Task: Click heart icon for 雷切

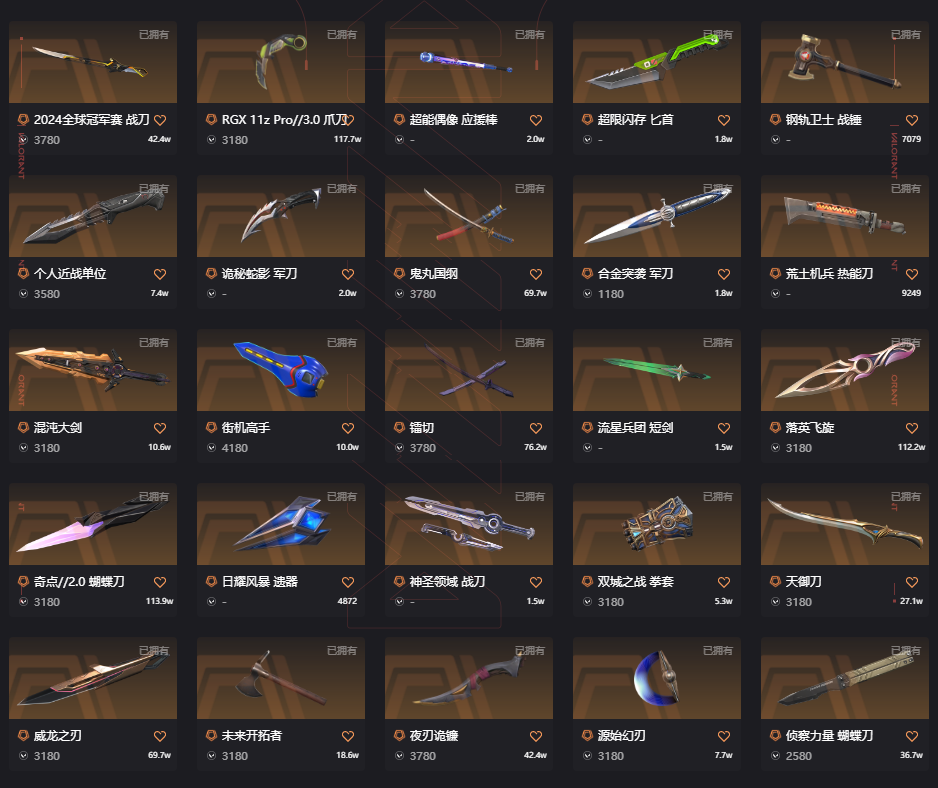Action: click(x=535, y=428)
